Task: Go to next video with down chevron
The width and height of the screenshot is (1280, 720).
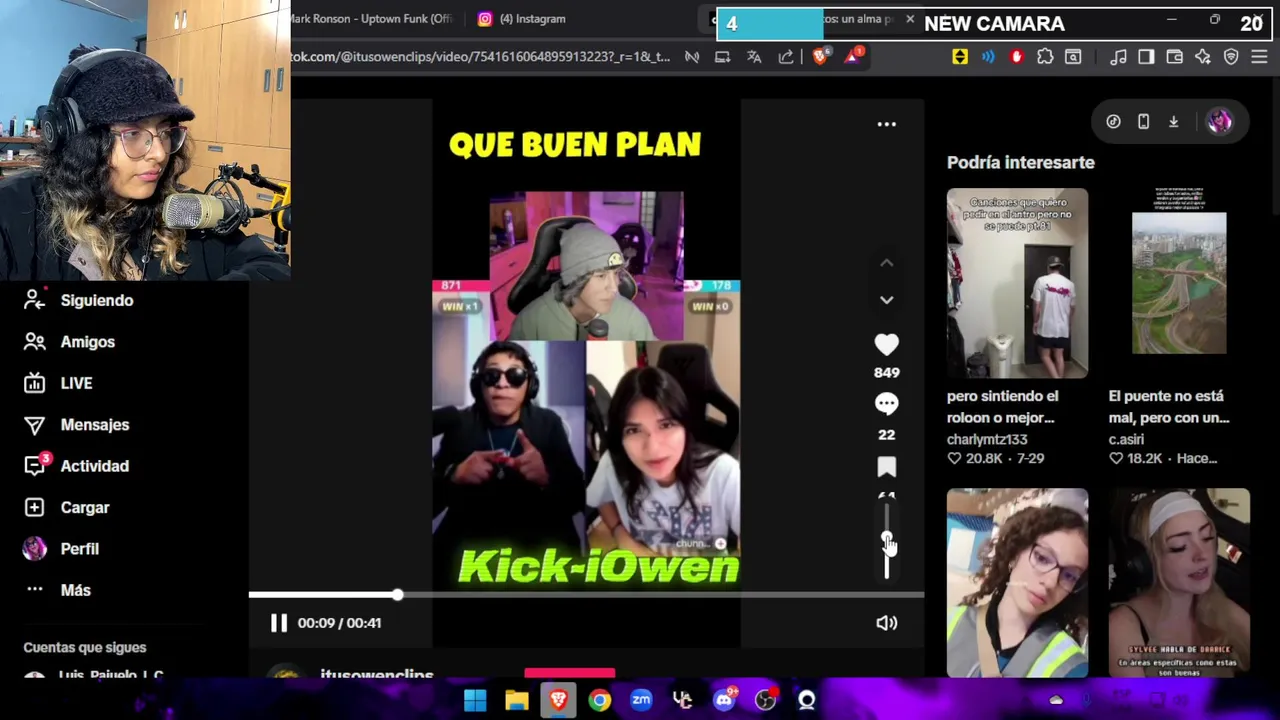Action: pos(886,300)
